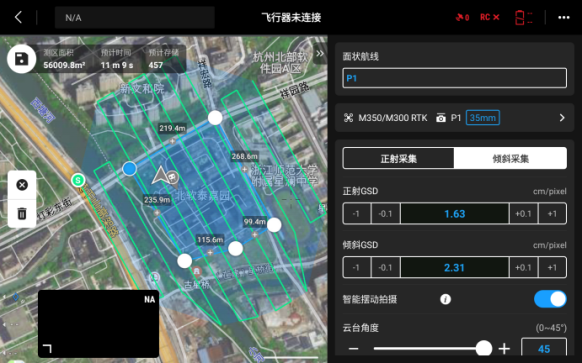Select the 35mm lens option
This screenshot has height=363, width=582.
[483, 118]
